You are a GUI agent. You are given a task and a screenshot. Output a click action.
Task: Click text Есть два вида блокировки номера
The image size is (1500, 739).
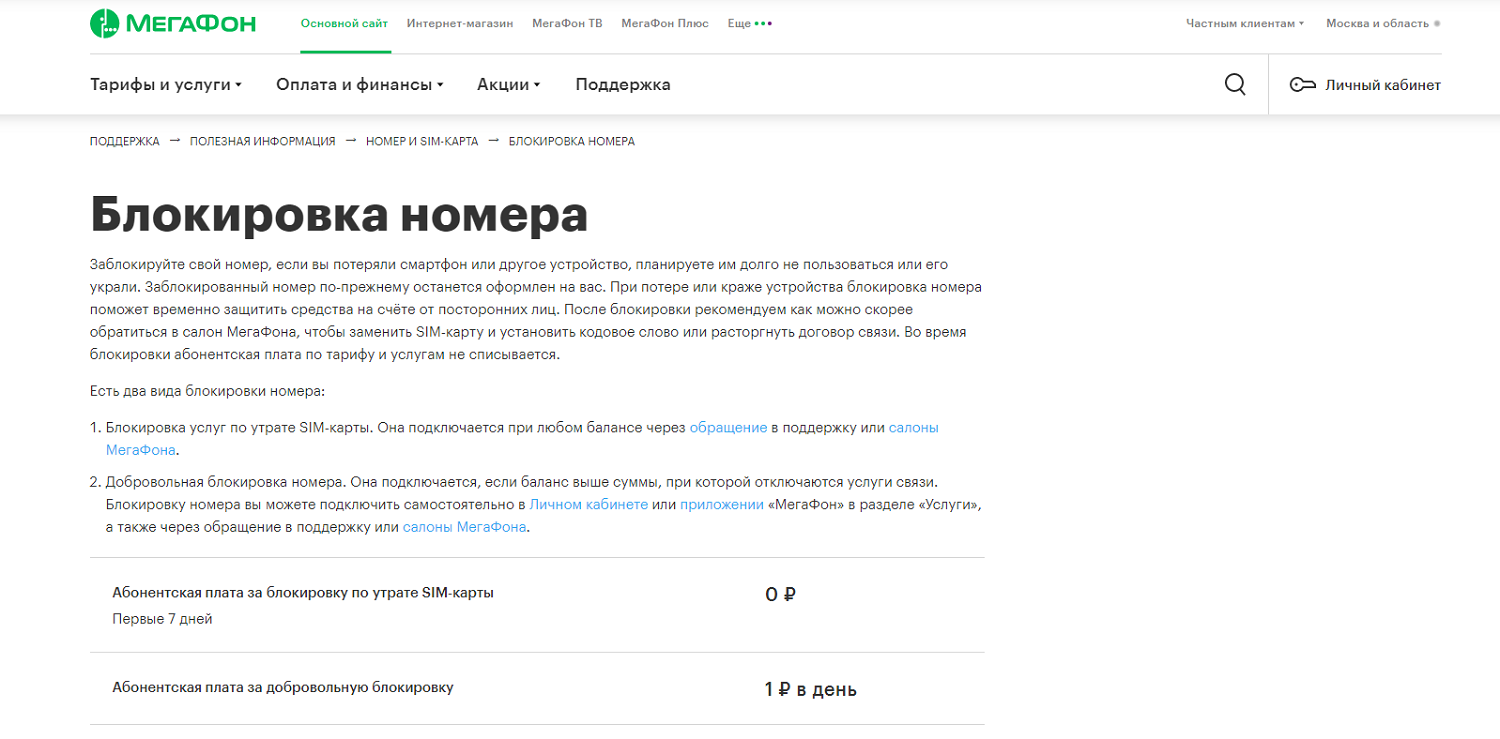coord(208,390)
